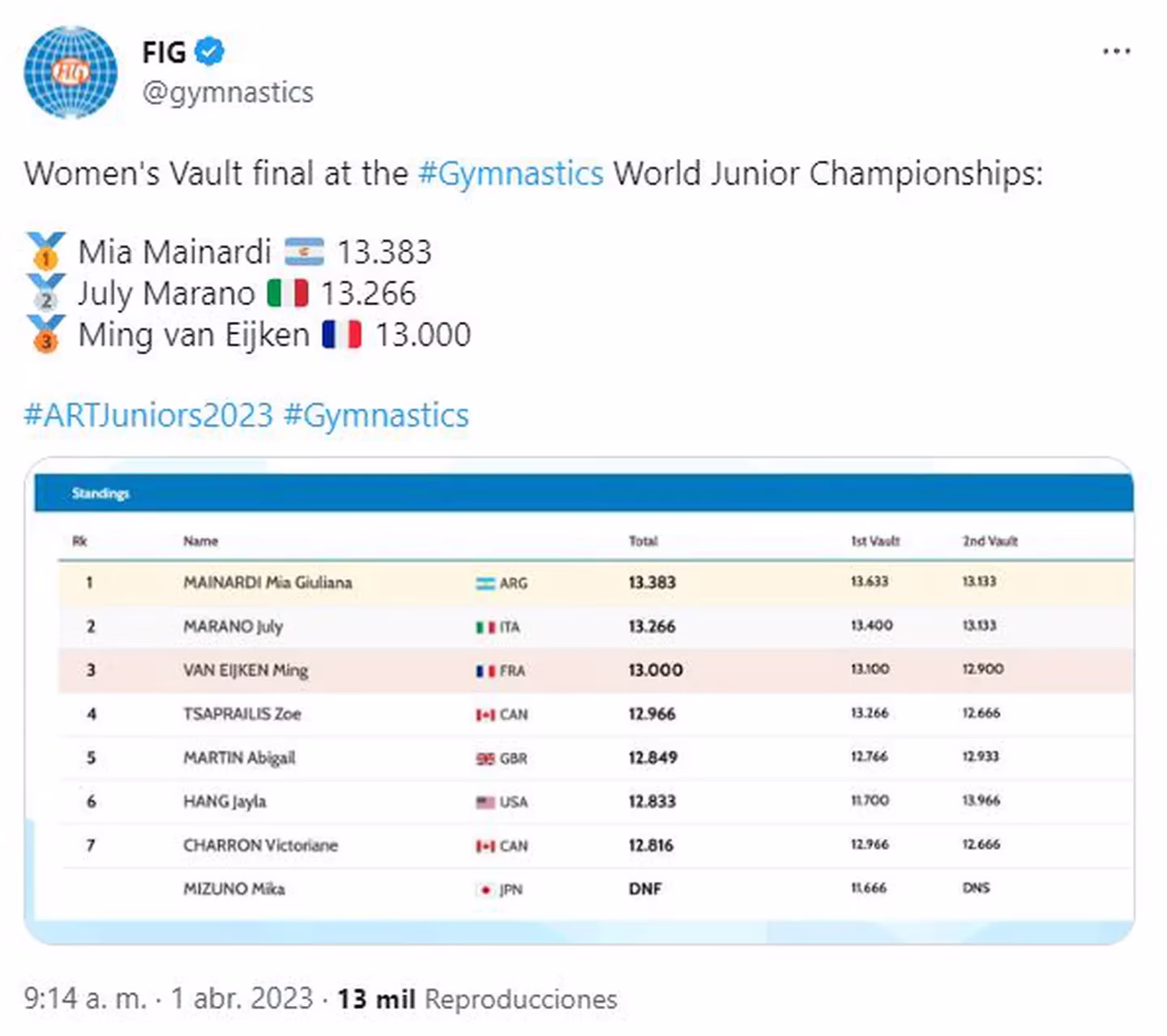Click the Italy flag emoji in tweet text
Image resolution: width=1167 pixels, height=1036 pixels.
288,293
